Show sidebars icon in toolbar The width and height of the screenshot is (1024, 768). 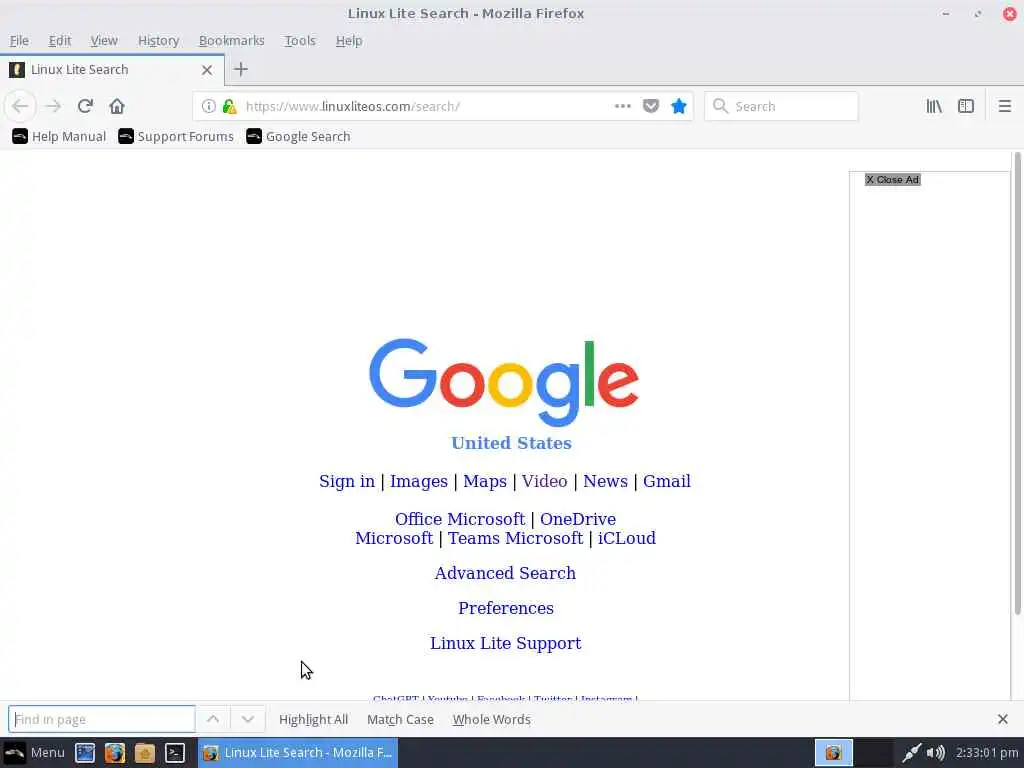point(966,106)
